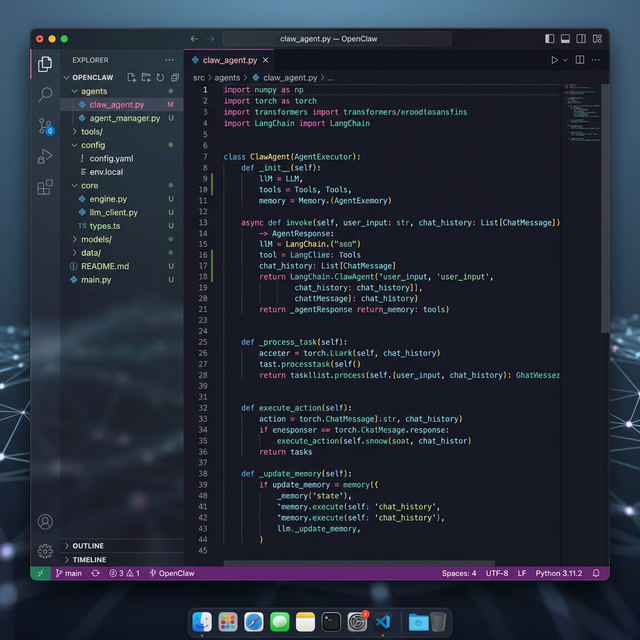Toggle secondary side bar visibility
The width and height of the screenshot is (640, 640).
click(581, 39)
